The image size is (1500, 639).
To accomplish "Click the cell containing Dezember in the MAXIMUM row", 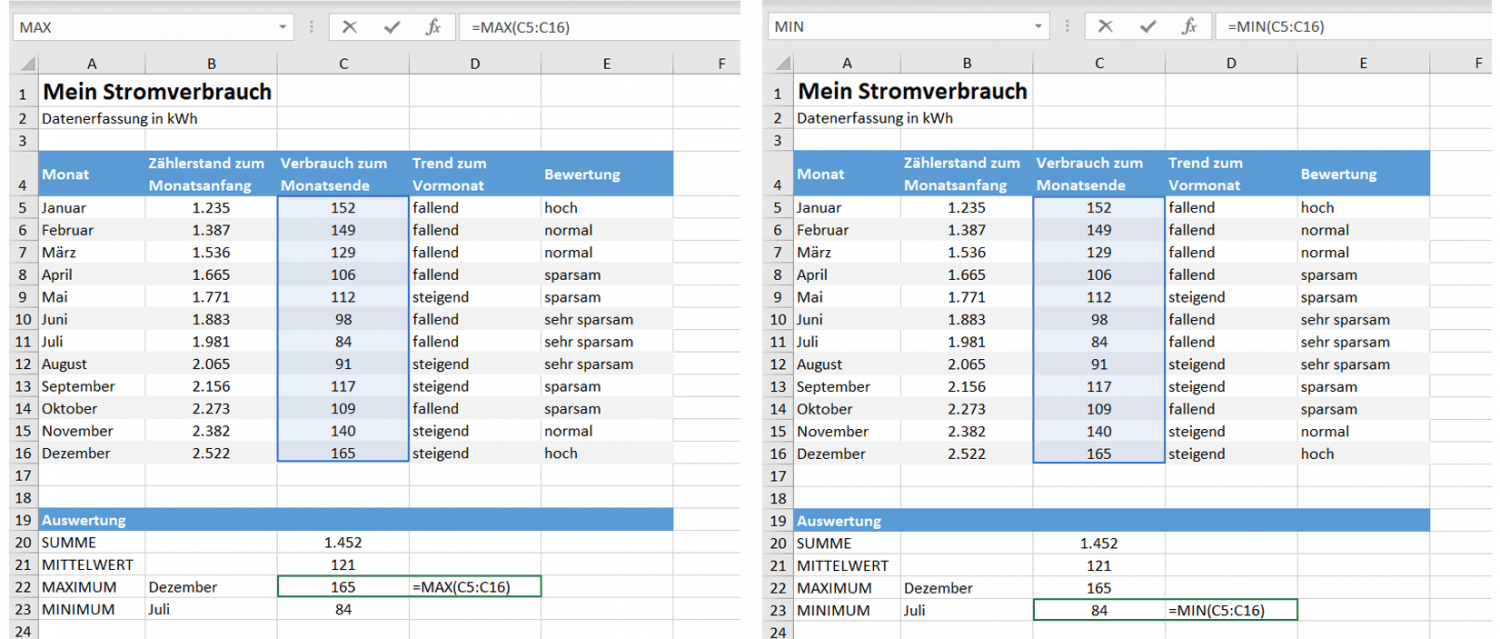I will (211, 587).
